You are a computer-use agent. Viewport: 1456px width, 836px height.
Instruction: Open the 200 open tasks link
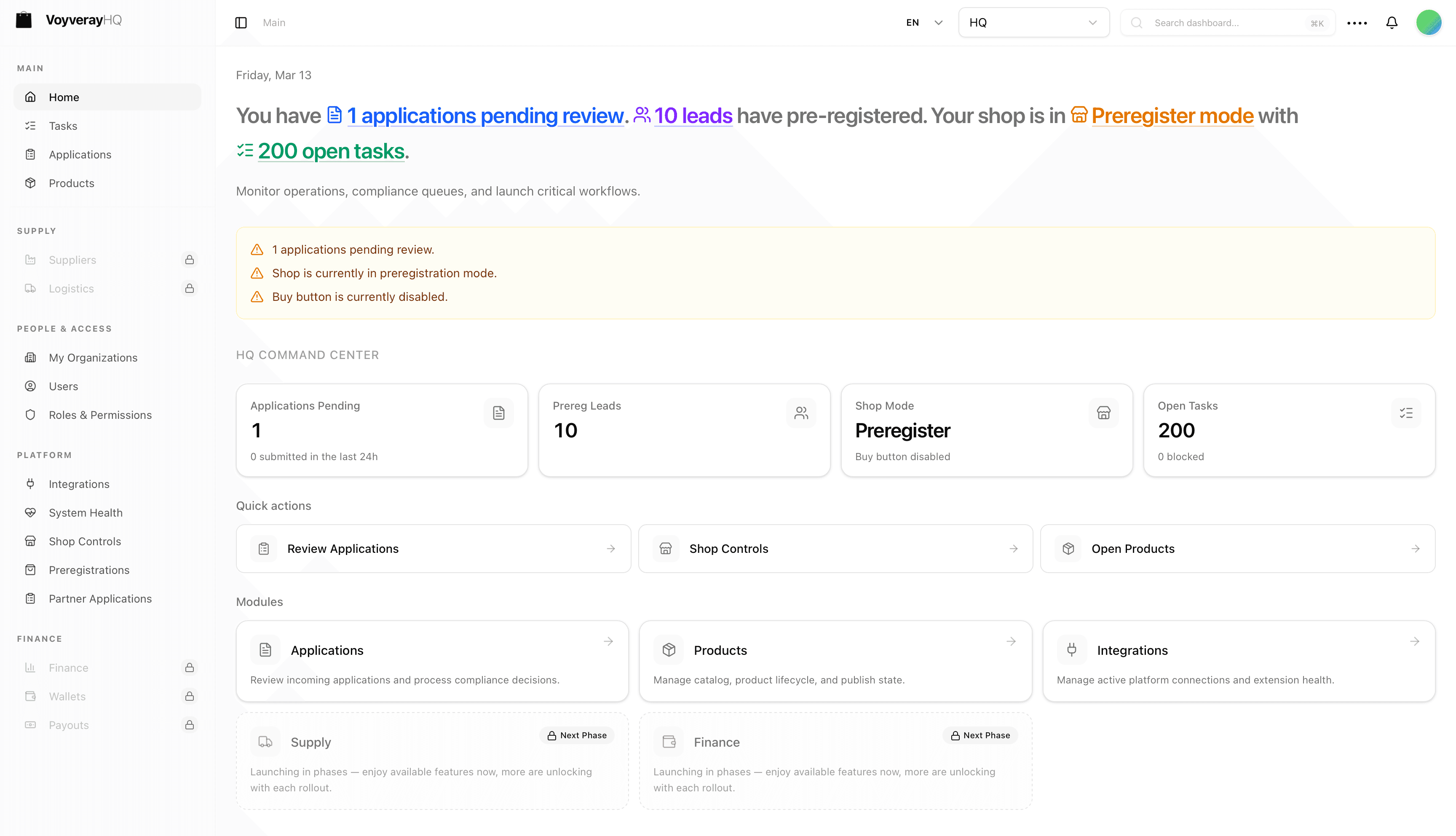pyautogui.click(x=332, y=151)
